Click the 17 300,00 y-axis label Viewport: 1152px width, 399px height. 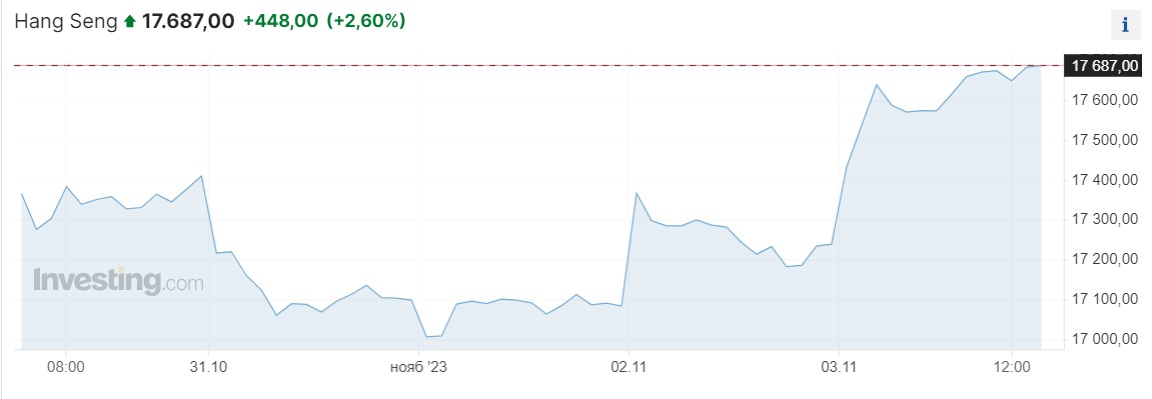(x=1104, y=220)
